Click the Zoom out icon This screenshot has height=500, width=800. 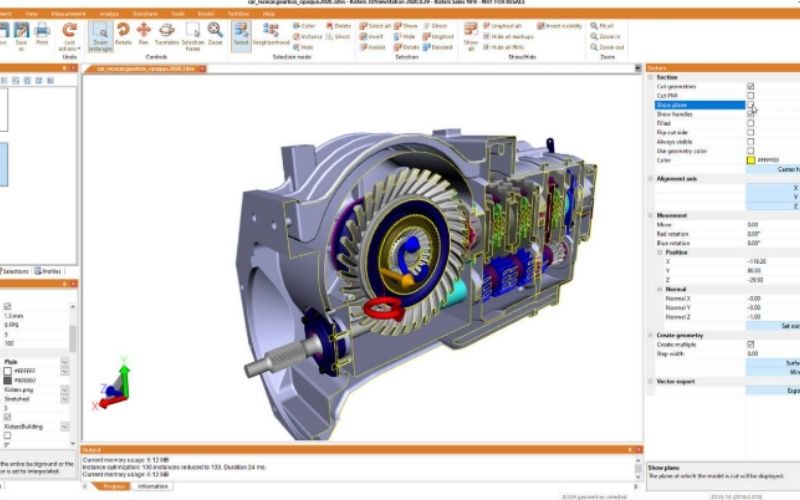click(x=607, y=47)
